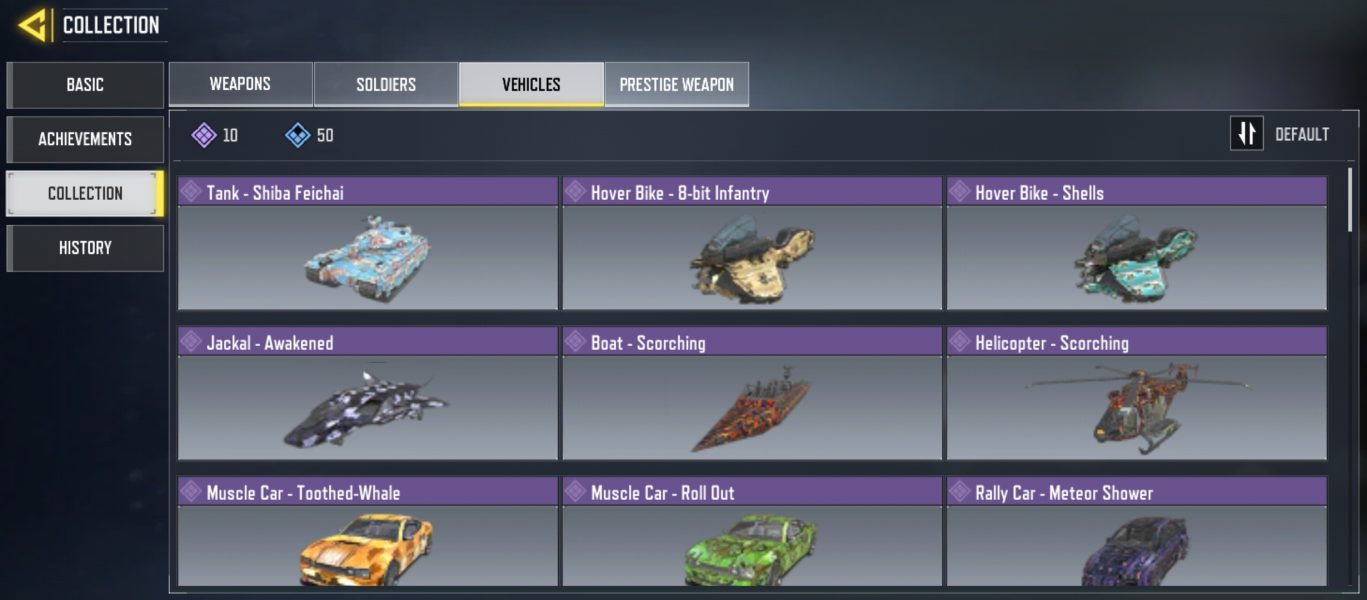Viewport: 1367px width, 600px height.
Task: Select the Vehicles tab
Action: (x=531, y=84)
